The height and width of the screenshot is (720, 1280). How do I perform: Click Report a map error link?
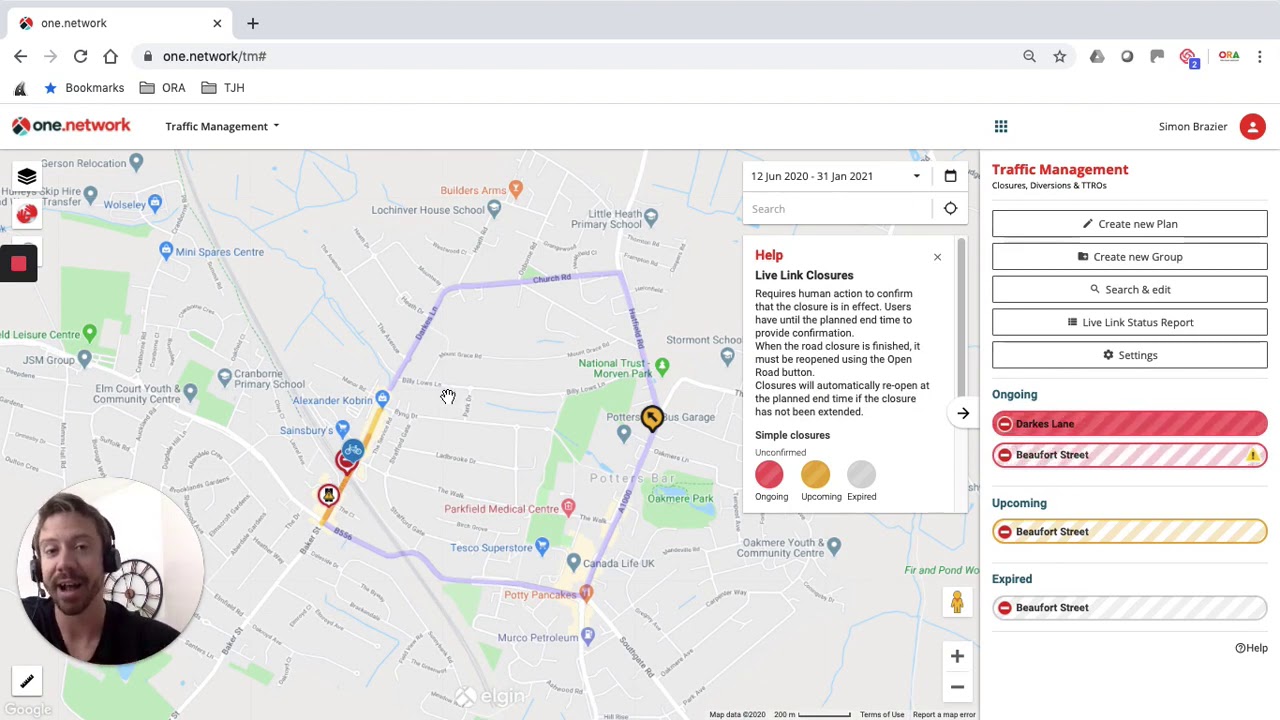click(x=944, y=715)
